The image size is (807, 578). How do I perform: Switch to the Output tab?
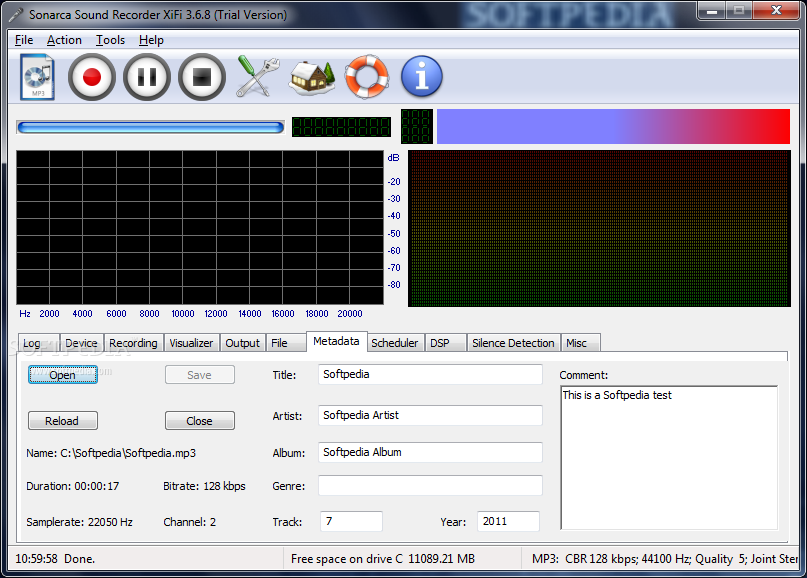tap(242, 343)
